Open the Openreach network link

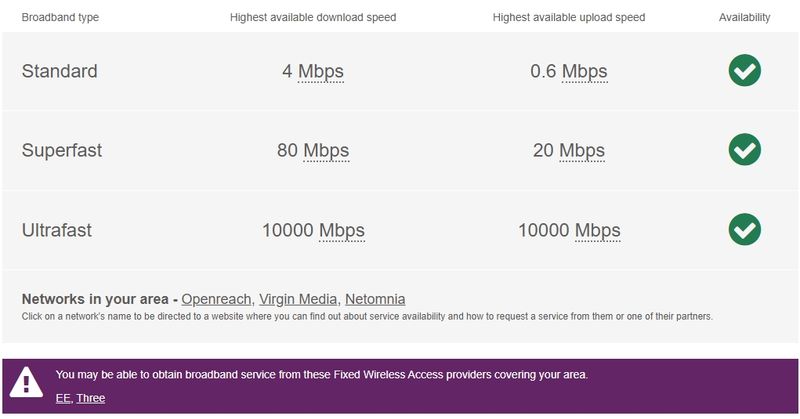pos(216,299)
